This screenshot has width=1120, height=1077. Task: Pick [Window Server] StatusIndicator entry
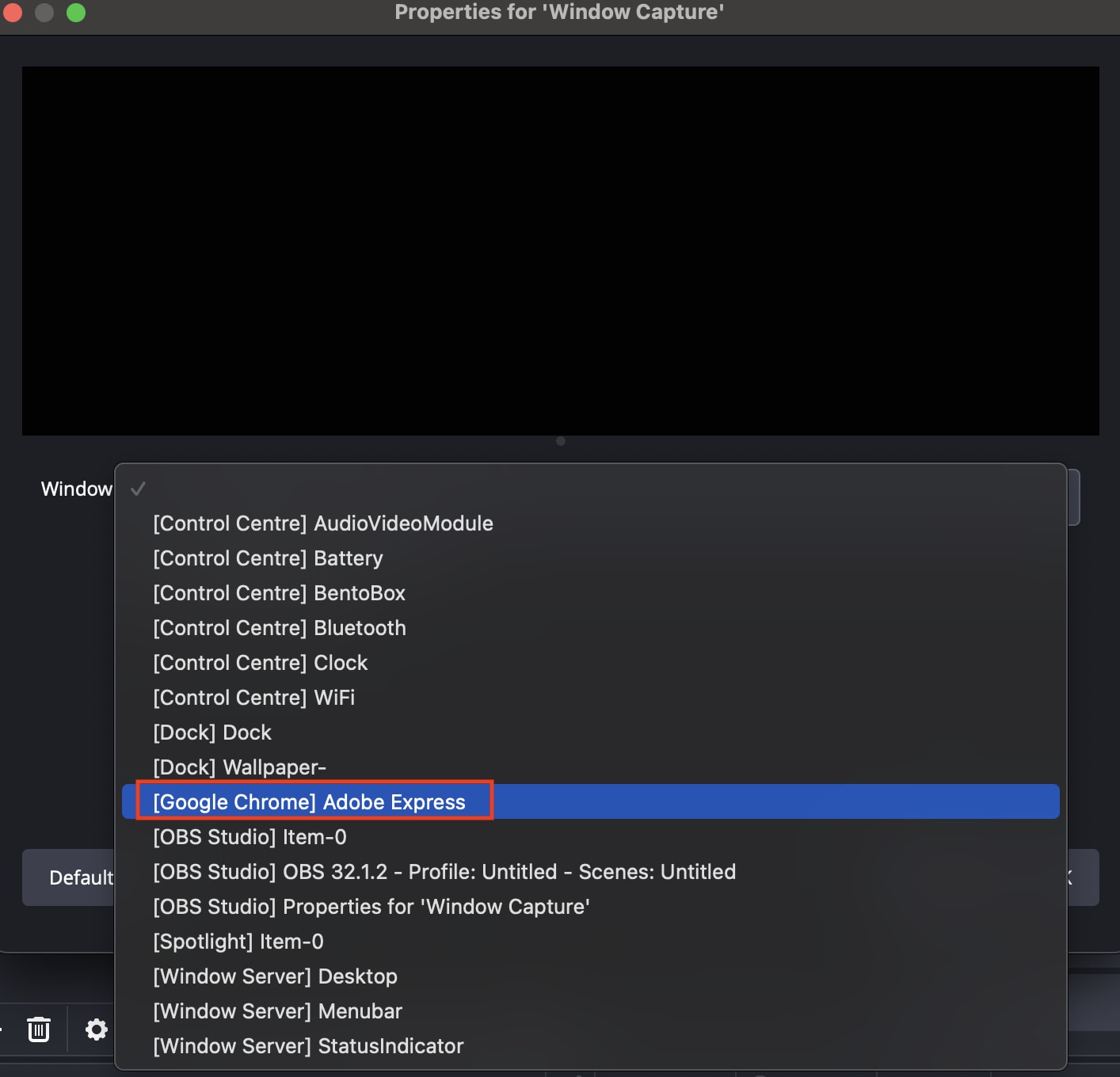[x=591, y=1046]
